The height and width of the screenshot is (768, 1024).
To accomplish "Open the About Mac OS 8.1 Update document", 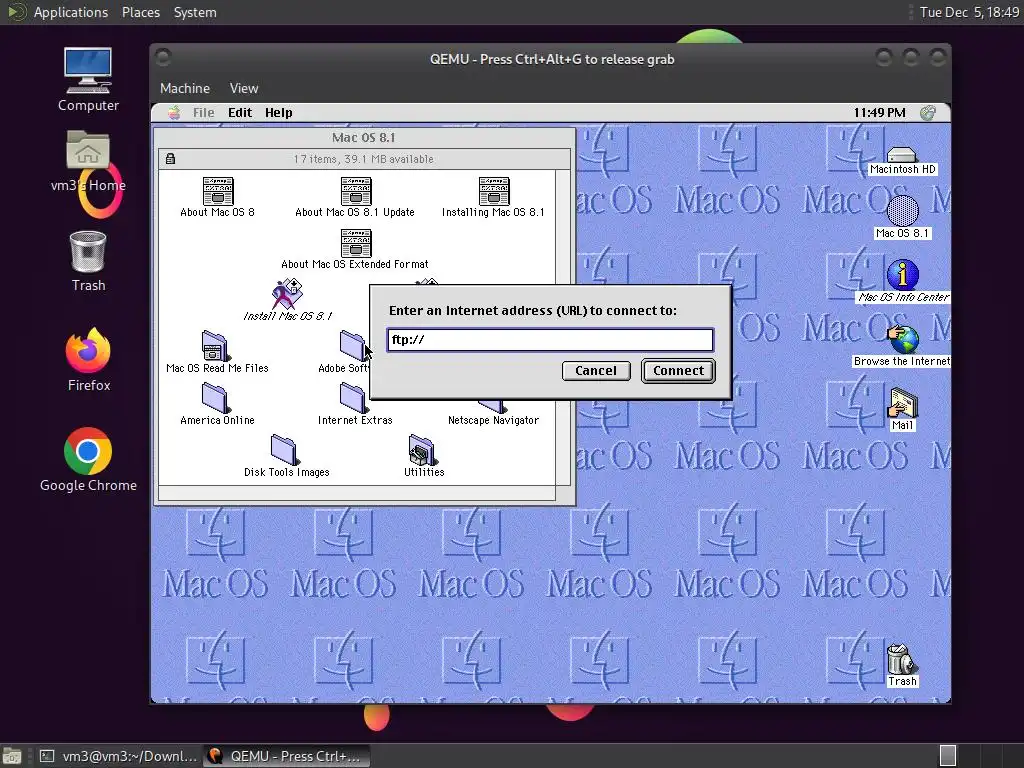I will 356,191.
